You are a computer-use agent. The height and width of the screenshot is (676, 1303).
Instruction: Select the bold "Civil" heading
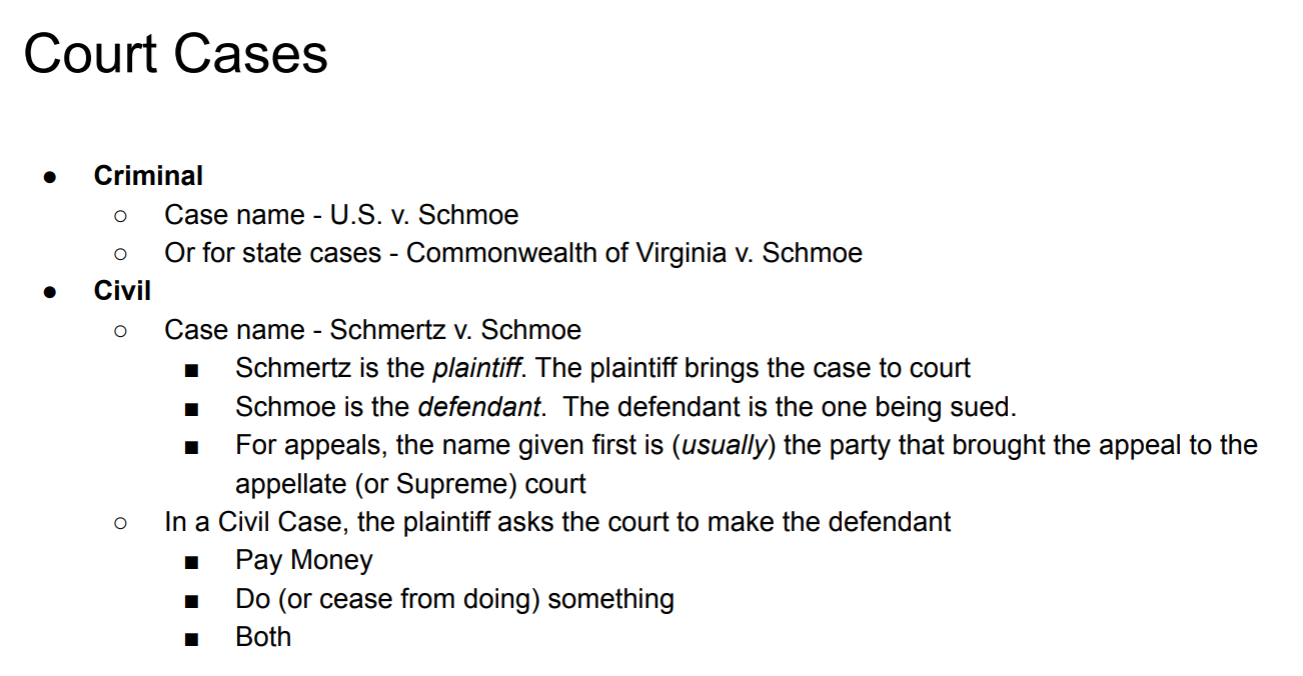(122, 291)
